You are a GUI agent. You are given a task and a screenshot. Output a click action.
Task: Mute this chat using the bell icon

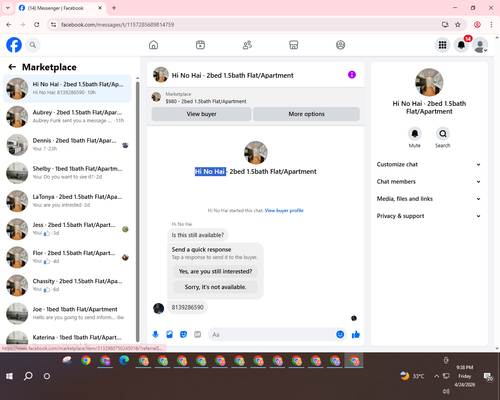tap(415, 134)
